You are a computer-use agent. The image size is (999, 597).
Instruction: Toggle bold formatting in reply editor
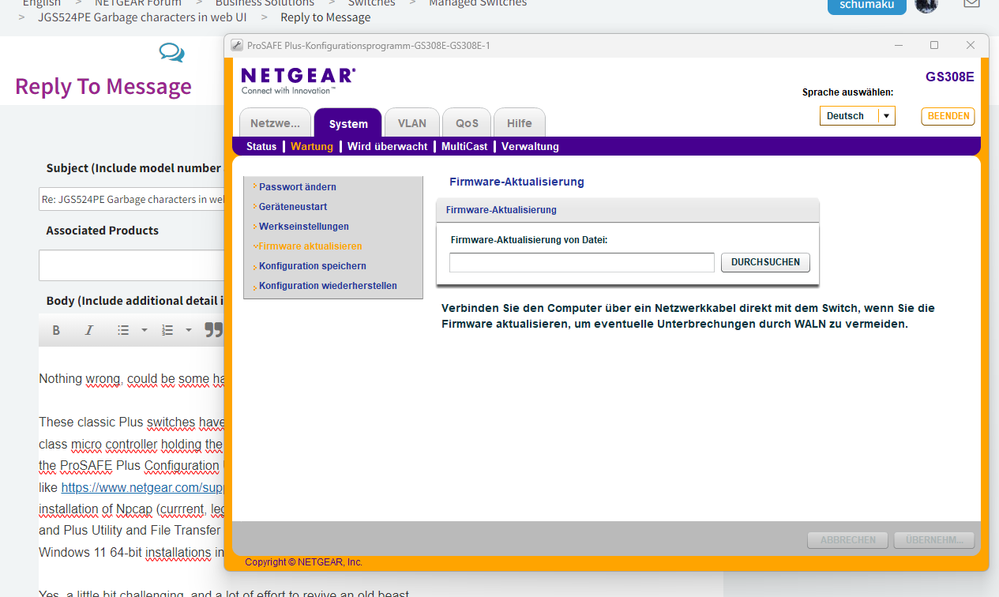click(56, 330)
